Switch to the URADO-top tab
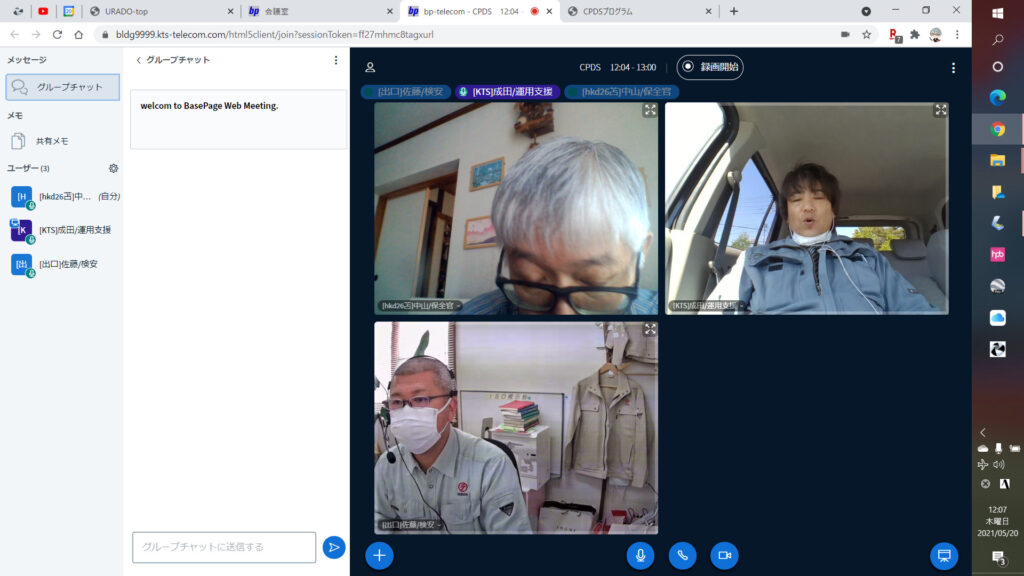The height and width of the screenshot is (576, 1024). (x=160, y=11)
